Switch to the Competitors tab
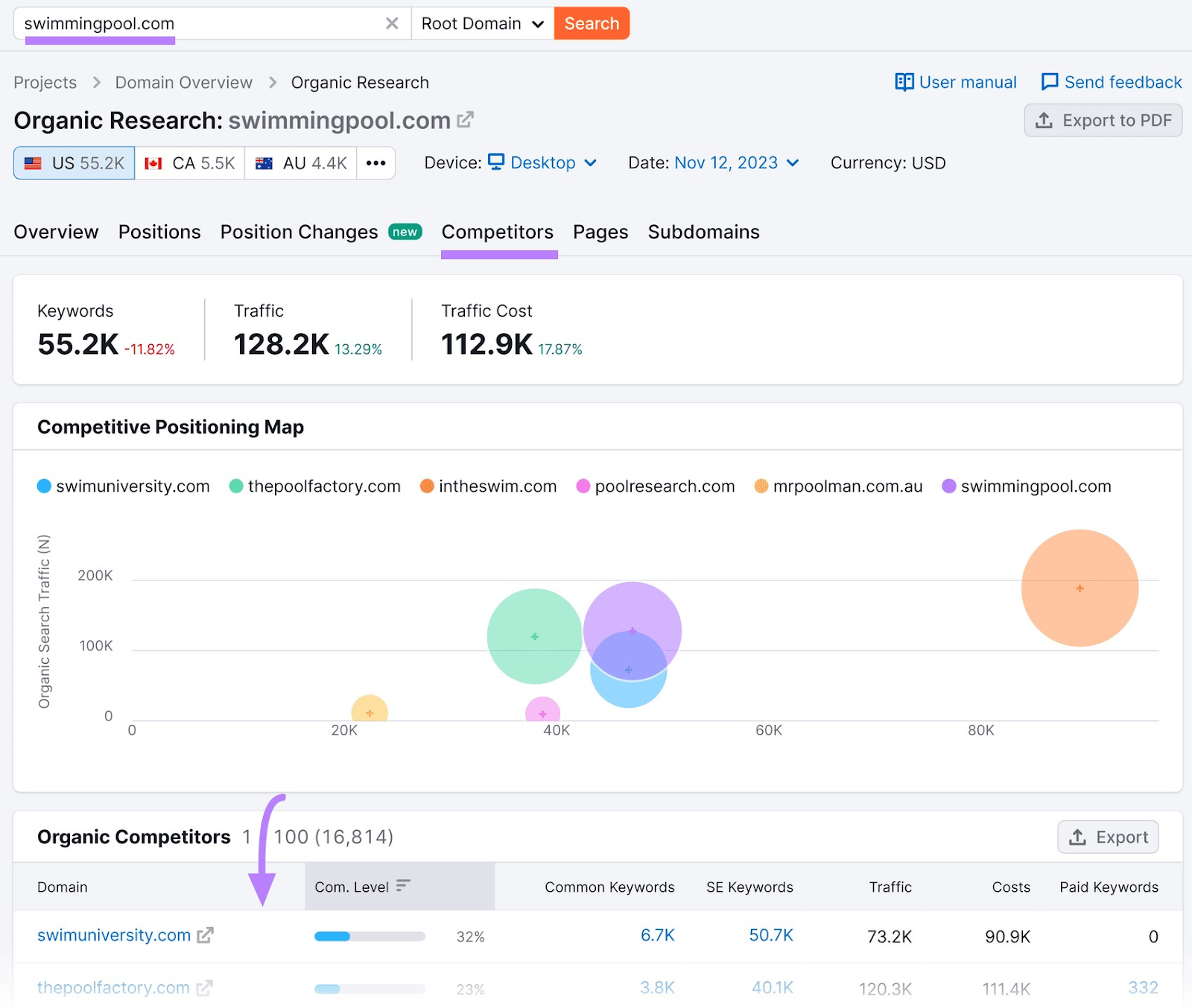Screen dimensions: 1192x1008 [498, 232]
